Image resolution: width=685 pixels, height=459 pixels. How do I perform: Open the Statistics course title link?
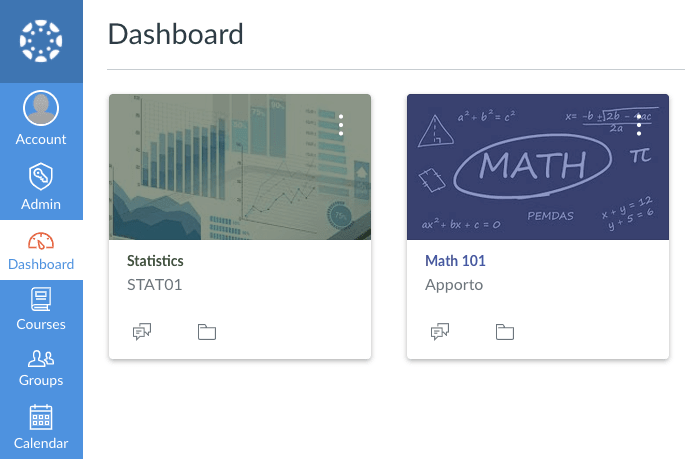[x=155, y=261]
